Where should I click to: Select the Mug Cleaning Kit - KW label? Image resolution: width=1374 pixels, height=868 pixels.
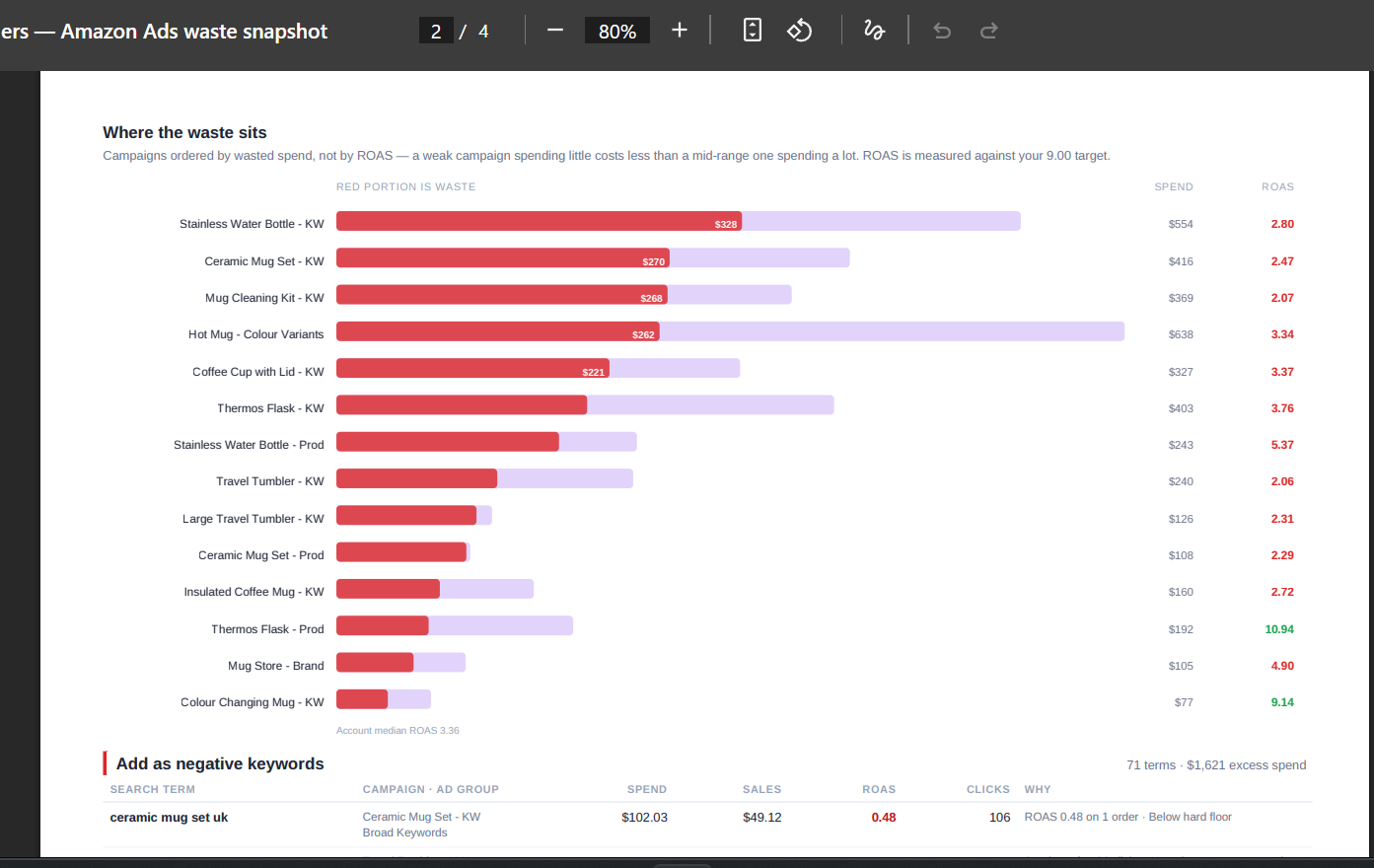(x=264, y=298)
